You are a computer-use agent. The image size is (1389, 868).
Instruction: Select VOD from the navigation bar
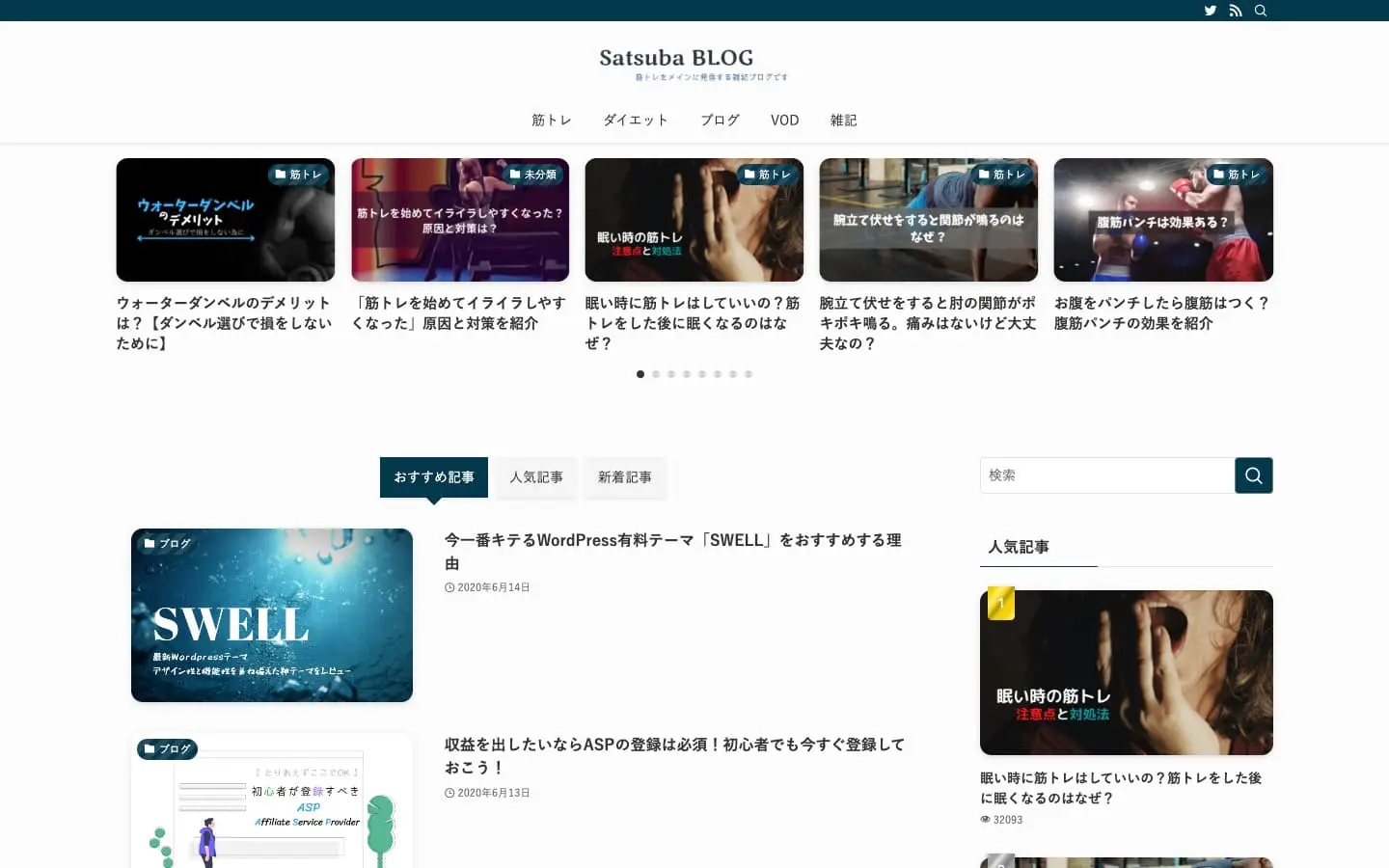click(784, 120)
